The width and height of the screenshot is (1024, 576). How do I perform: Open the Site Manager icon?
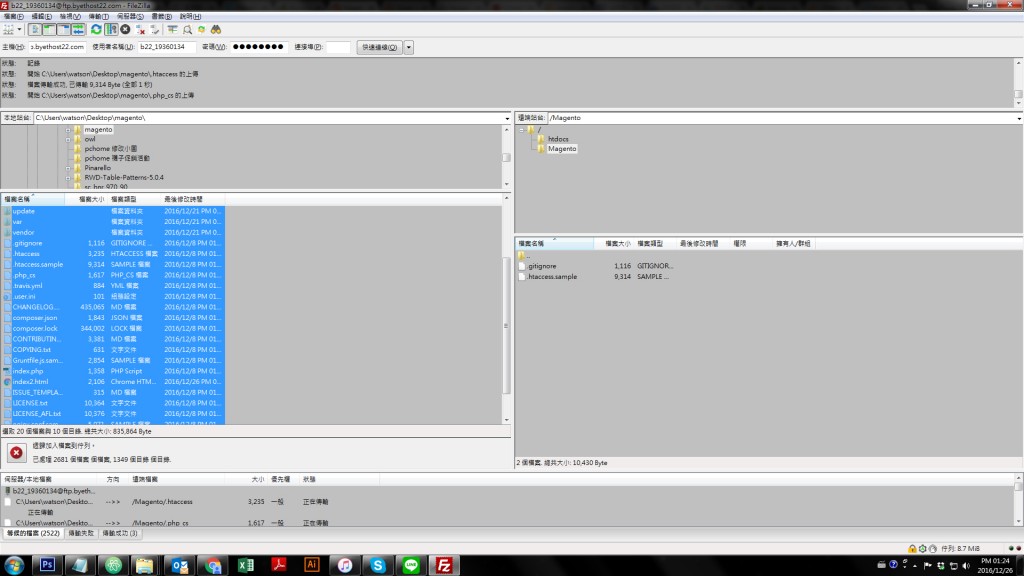pos(8,29)
